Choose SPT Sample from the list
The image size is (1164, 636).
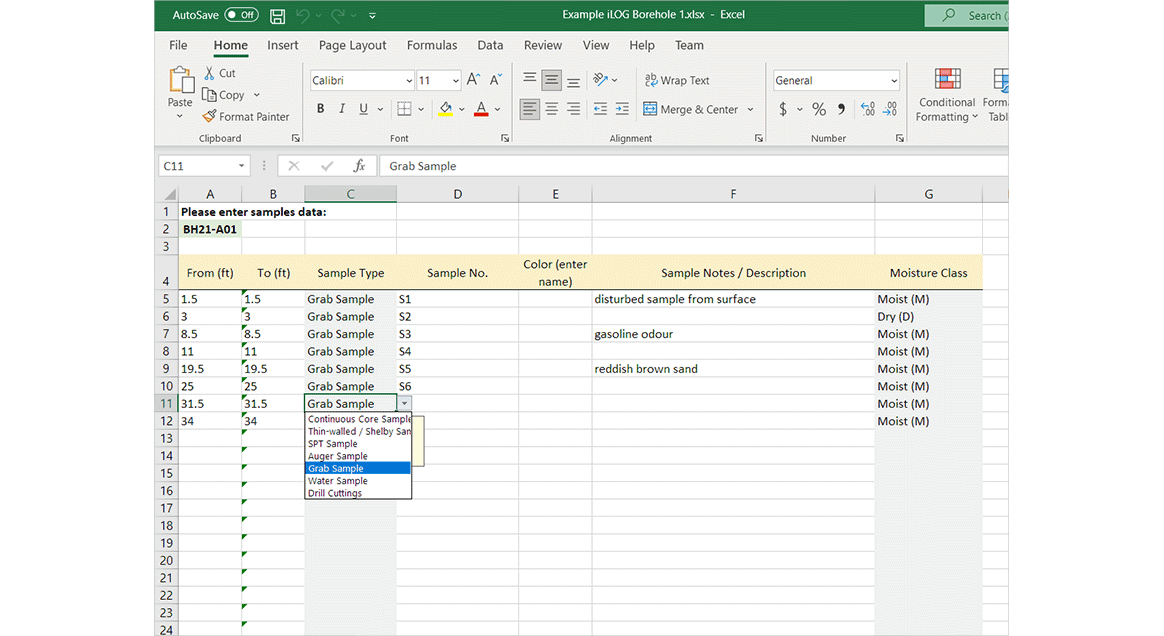[x=358, y=444]
